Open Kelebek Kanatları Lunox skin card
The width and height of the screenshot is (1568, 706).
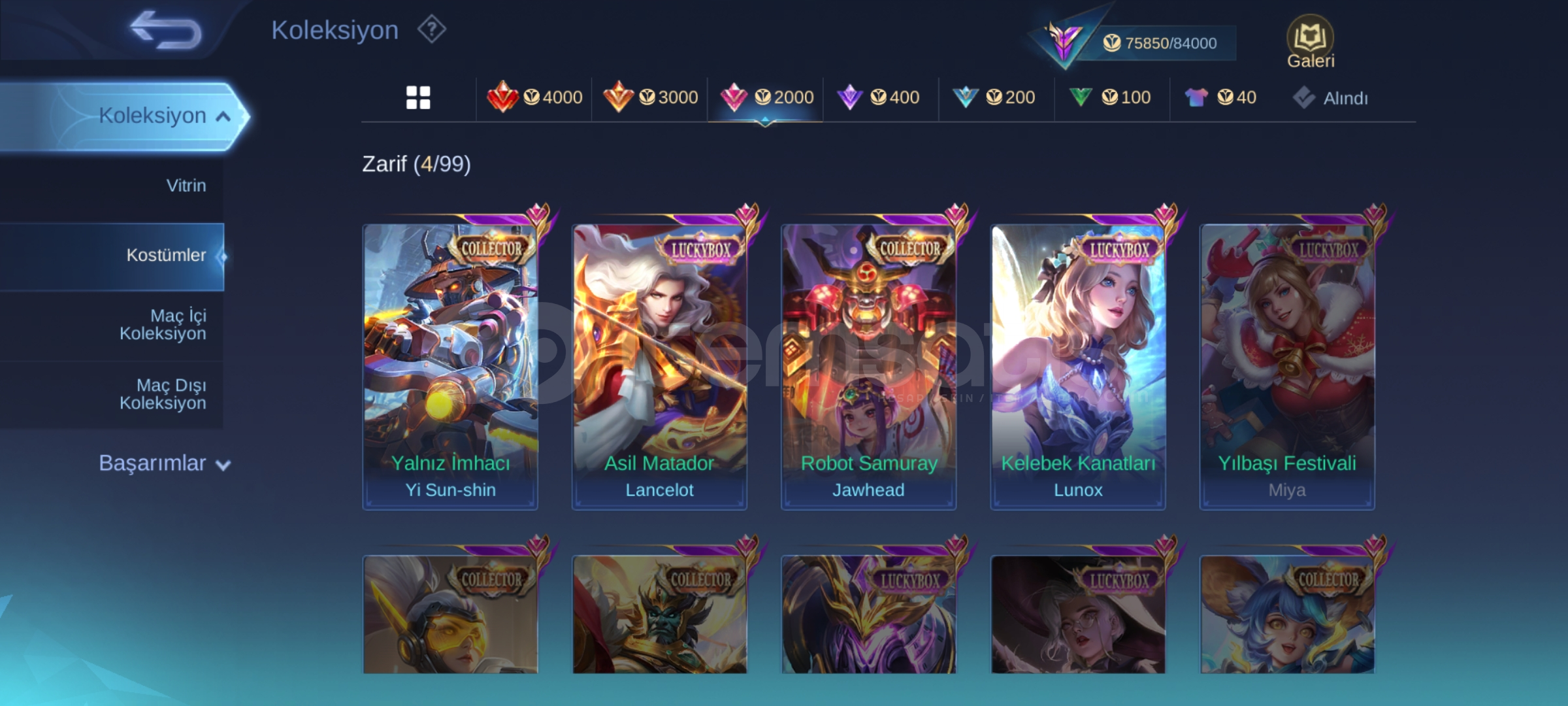pos(1078,366)
